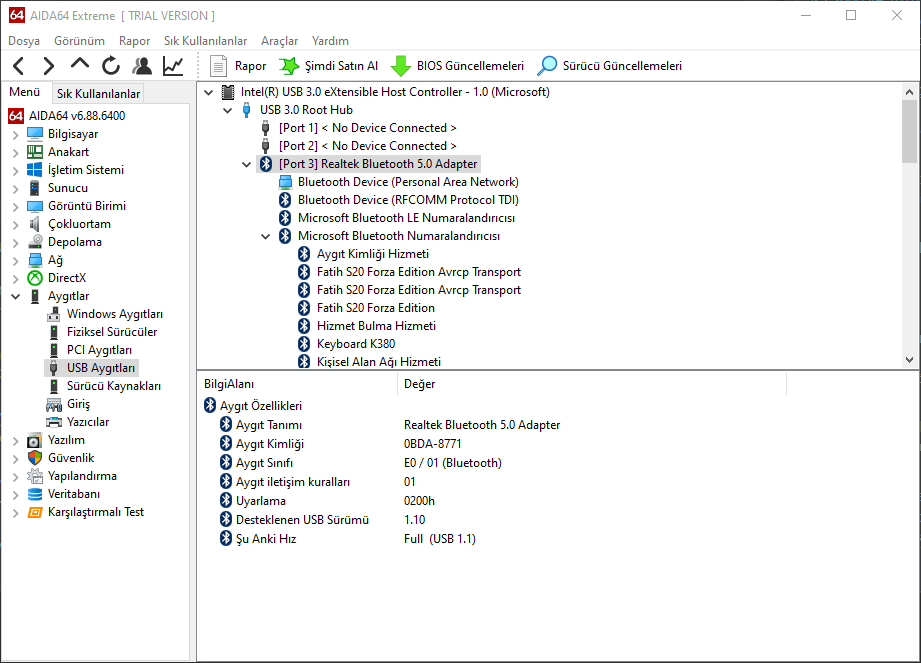Select Aygıt Kimliği Hizmeti row
The height and width of the screenshot is (663, 921).
click(372, 254)
